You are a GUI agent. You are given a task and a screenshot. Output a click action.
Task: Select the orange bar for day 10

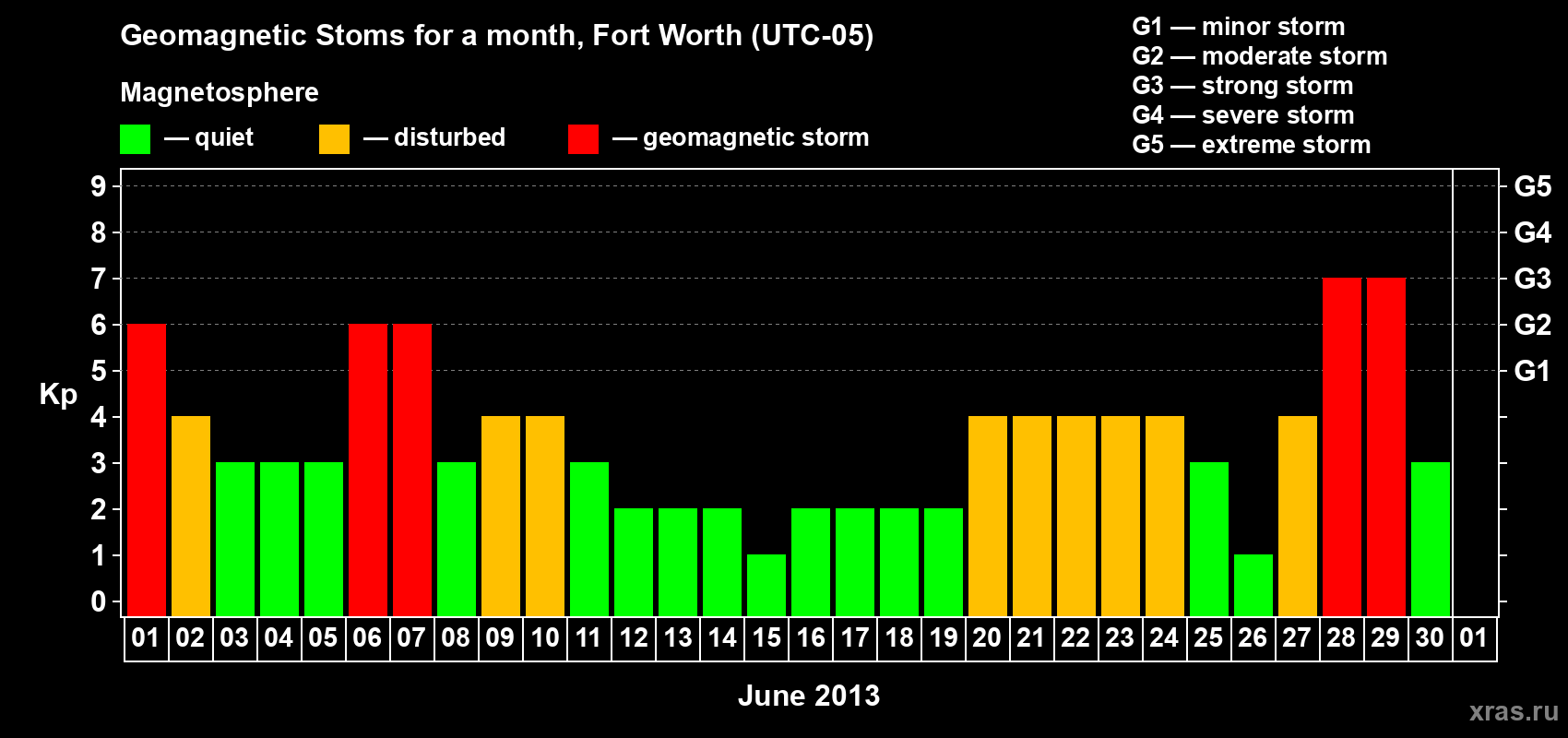[545, 517]
